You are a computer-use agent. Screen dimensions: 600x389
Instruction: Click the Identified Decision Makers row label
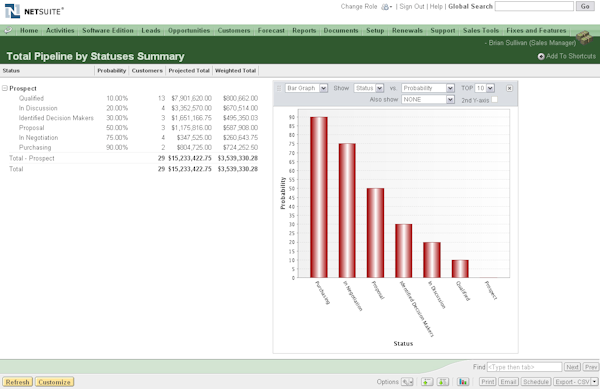56,118
